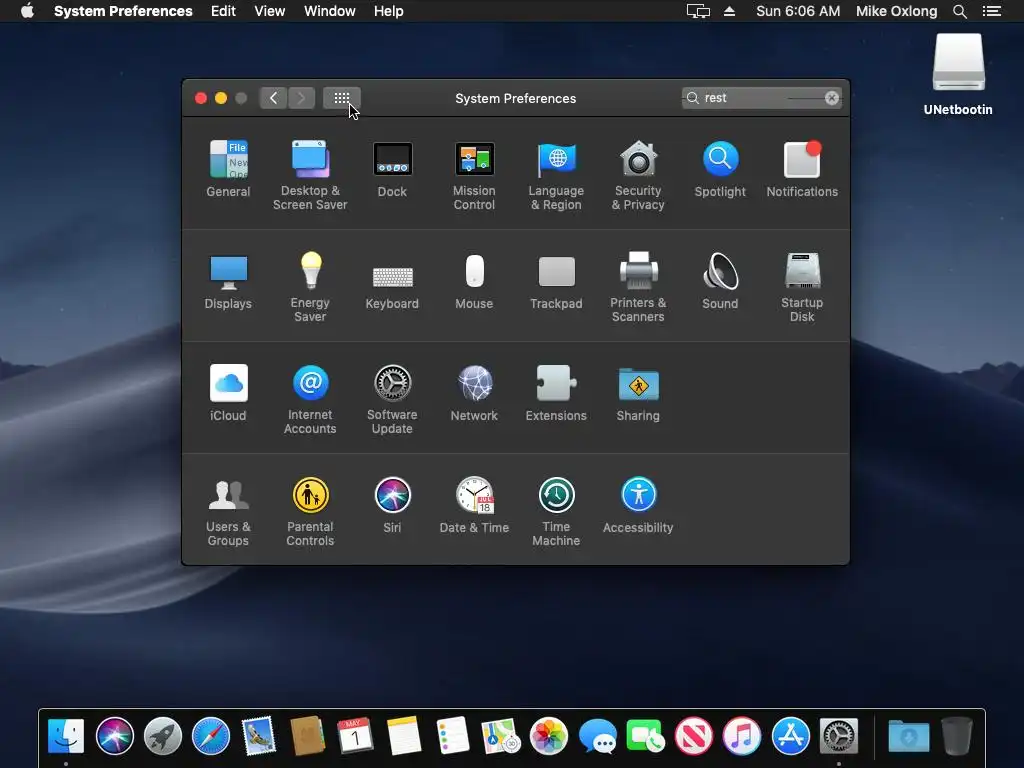Viewport: 1024px width, 768px height.
Task: Open the Network preference pane
Action: (474, 392)
